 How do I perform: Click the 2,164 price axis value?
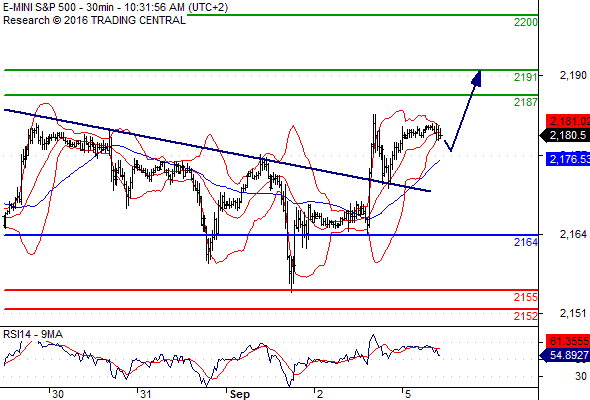(x=573, y=235)
